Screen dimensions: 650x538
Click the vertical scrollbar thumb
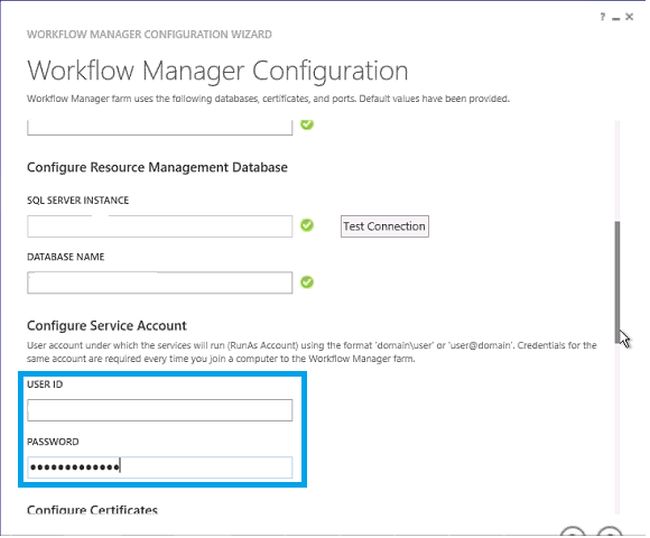tap(618, 280)
